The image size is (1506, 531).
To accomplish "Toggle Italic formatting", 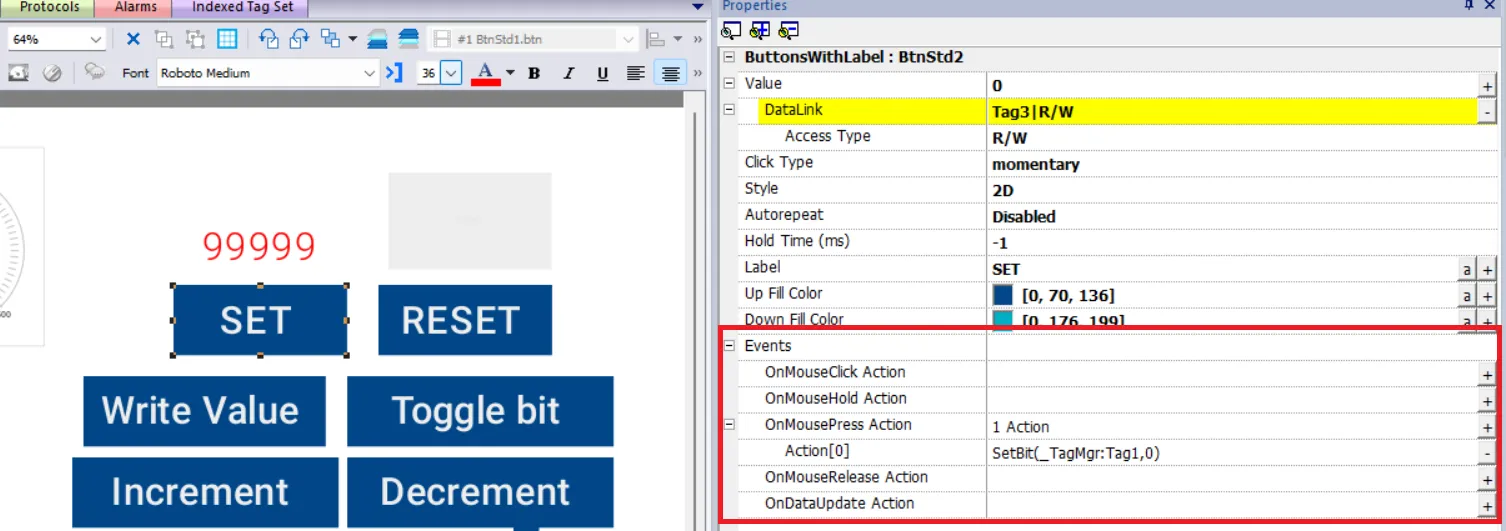I will click(x=569, y=73).
